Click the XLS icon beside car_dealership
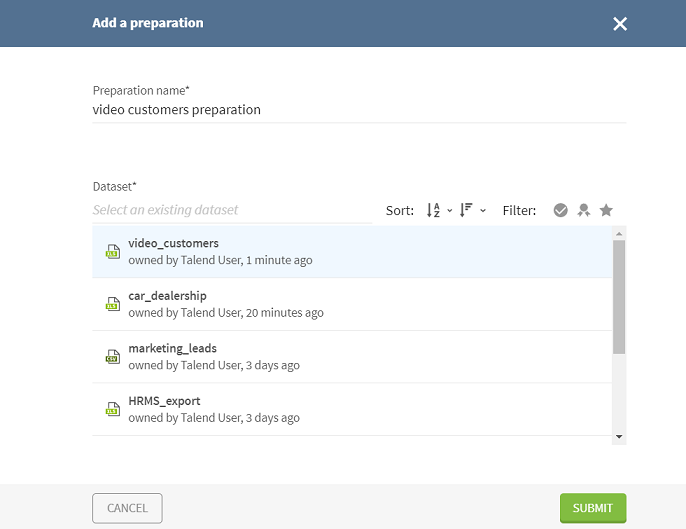 (113, 304)
